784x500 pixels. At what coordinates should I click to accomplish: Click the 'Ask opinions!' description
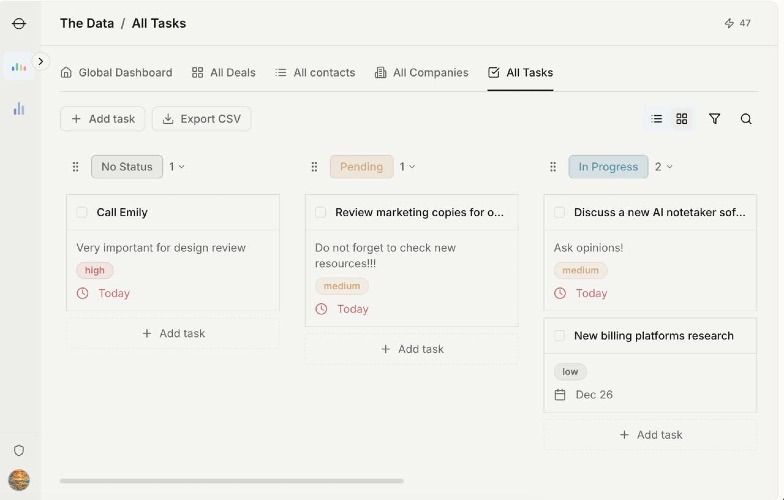click(x=588, y=248)
